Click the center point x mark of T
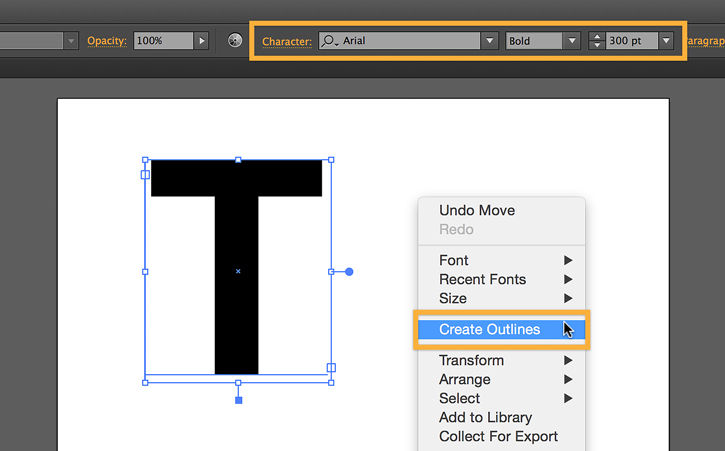The image size is (725, 451). [238, 272]
